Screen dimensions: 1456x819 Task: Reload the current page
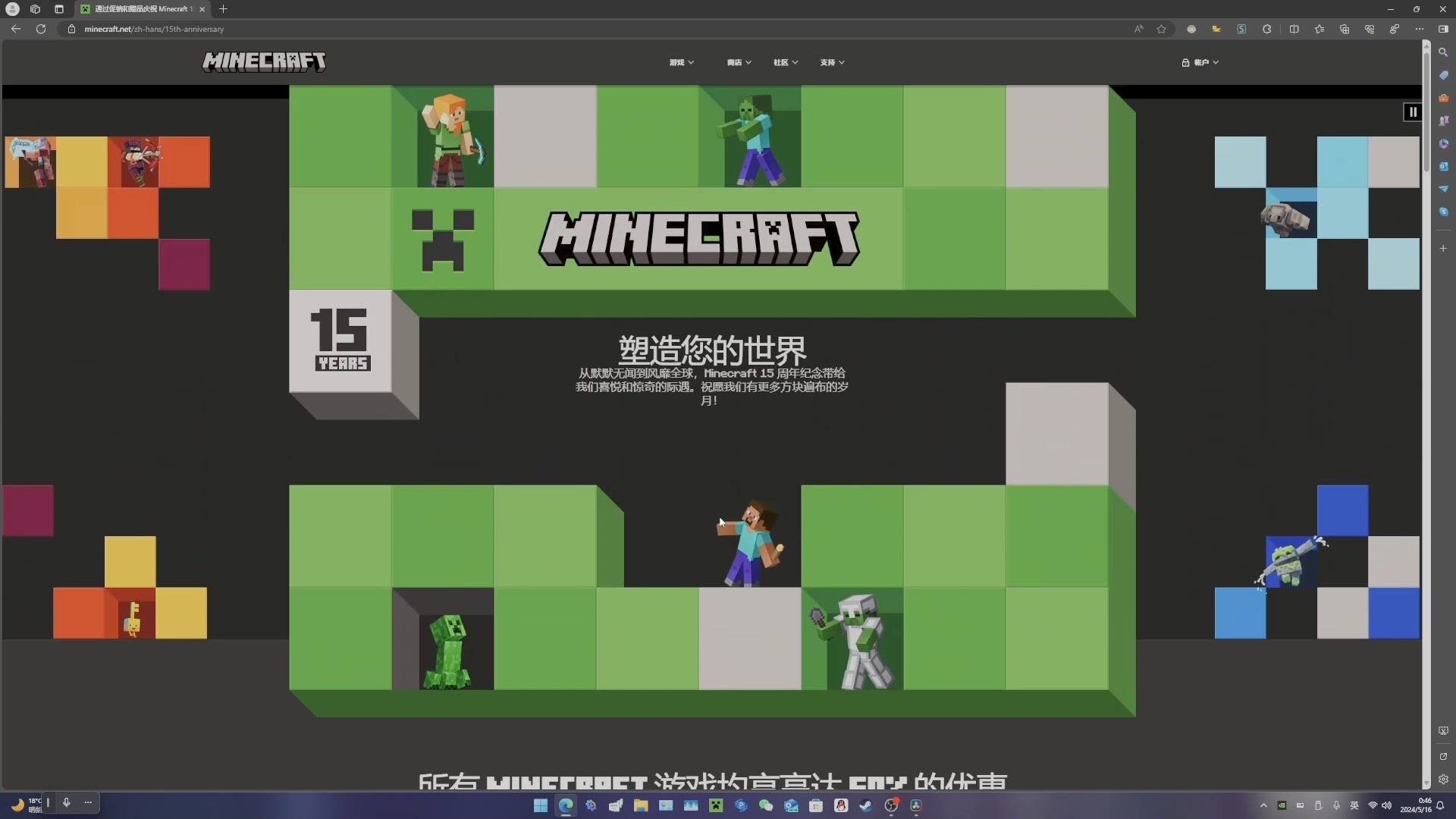[x=41, y=29]
